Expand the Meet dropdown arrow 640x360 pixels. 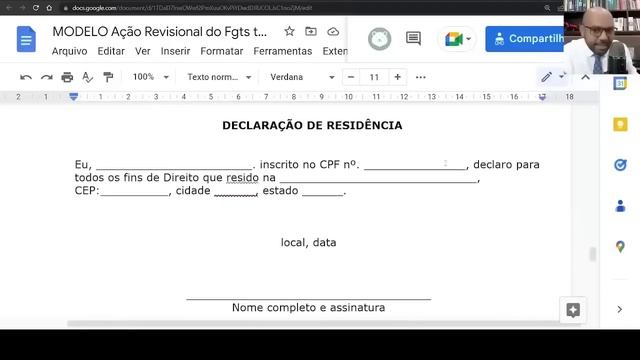(x=469, y=39)
